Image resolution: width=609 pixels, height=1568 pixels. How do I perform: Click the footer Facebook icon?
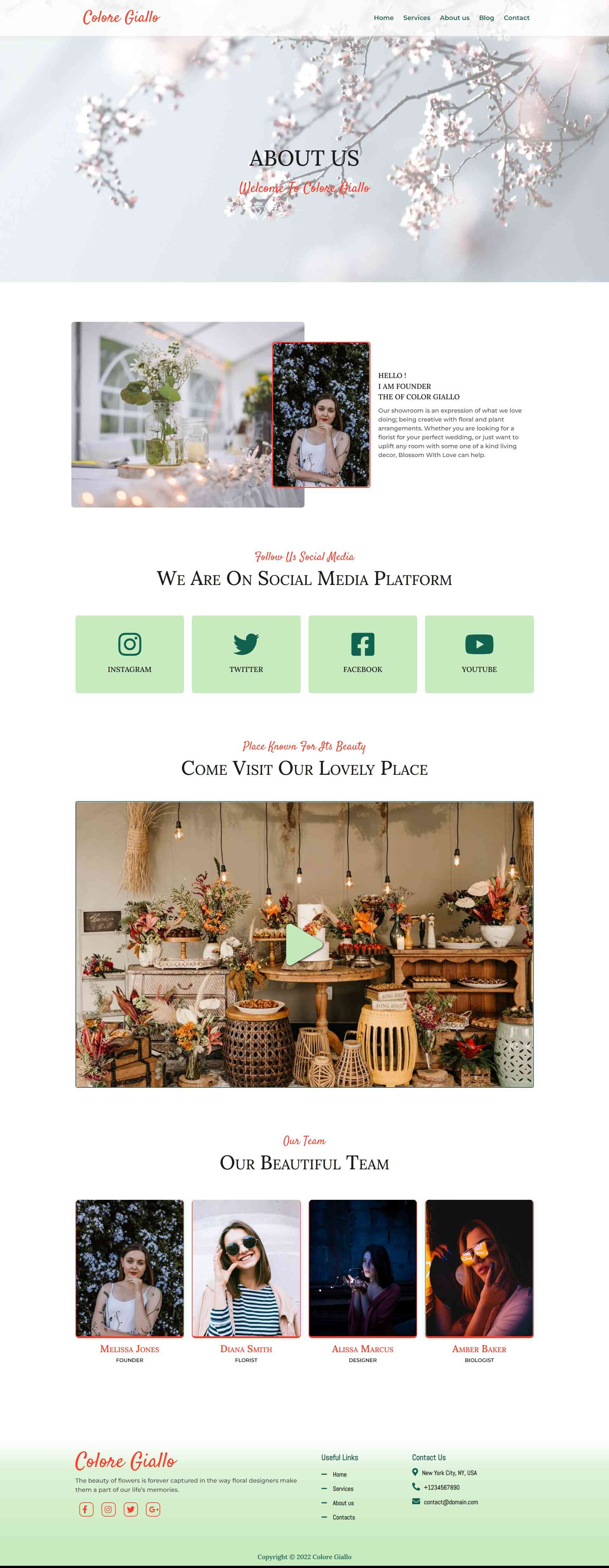tap(86, 1509)
